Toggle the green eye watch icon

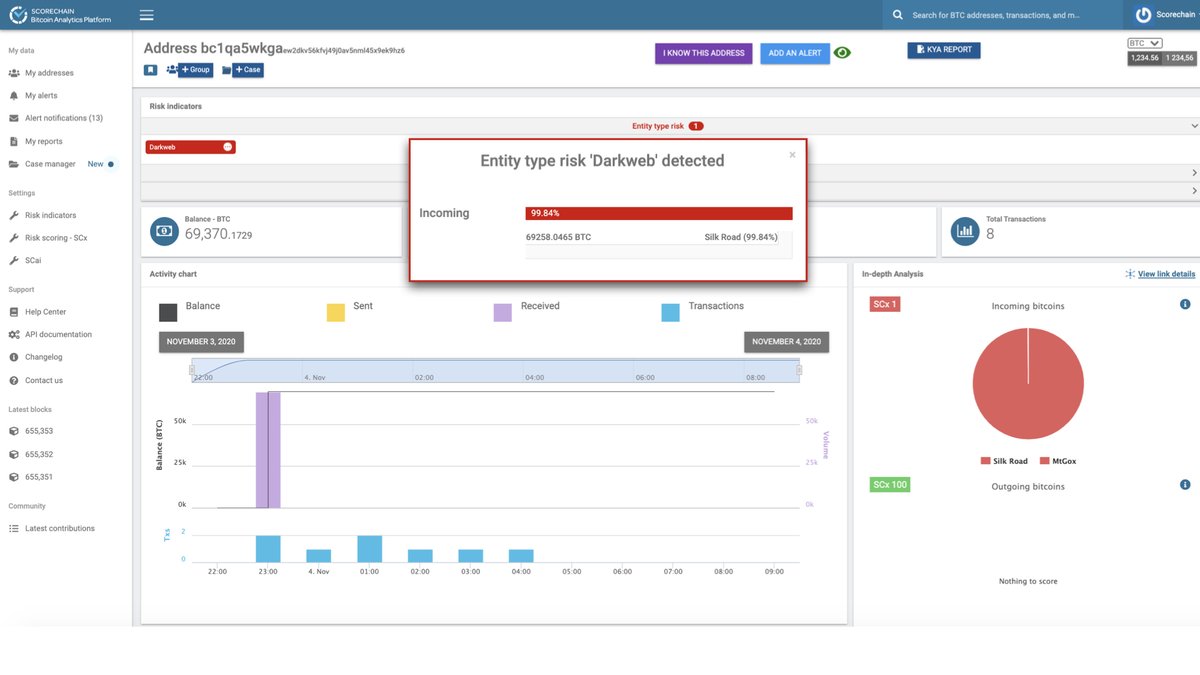pyautogui.click(x=843, y=53)
